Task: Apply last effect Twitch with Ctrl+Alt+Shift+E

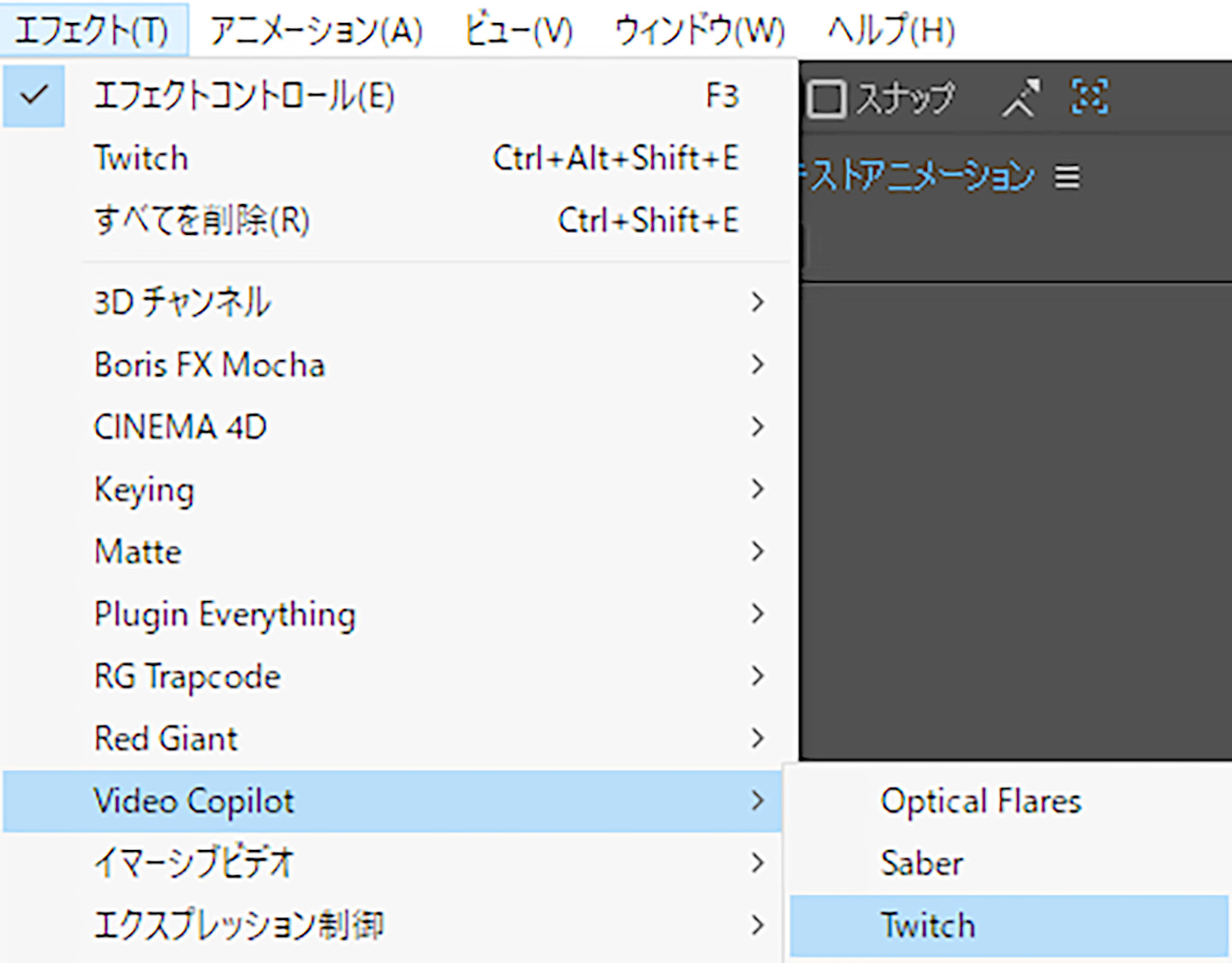Action: [399, 159]
